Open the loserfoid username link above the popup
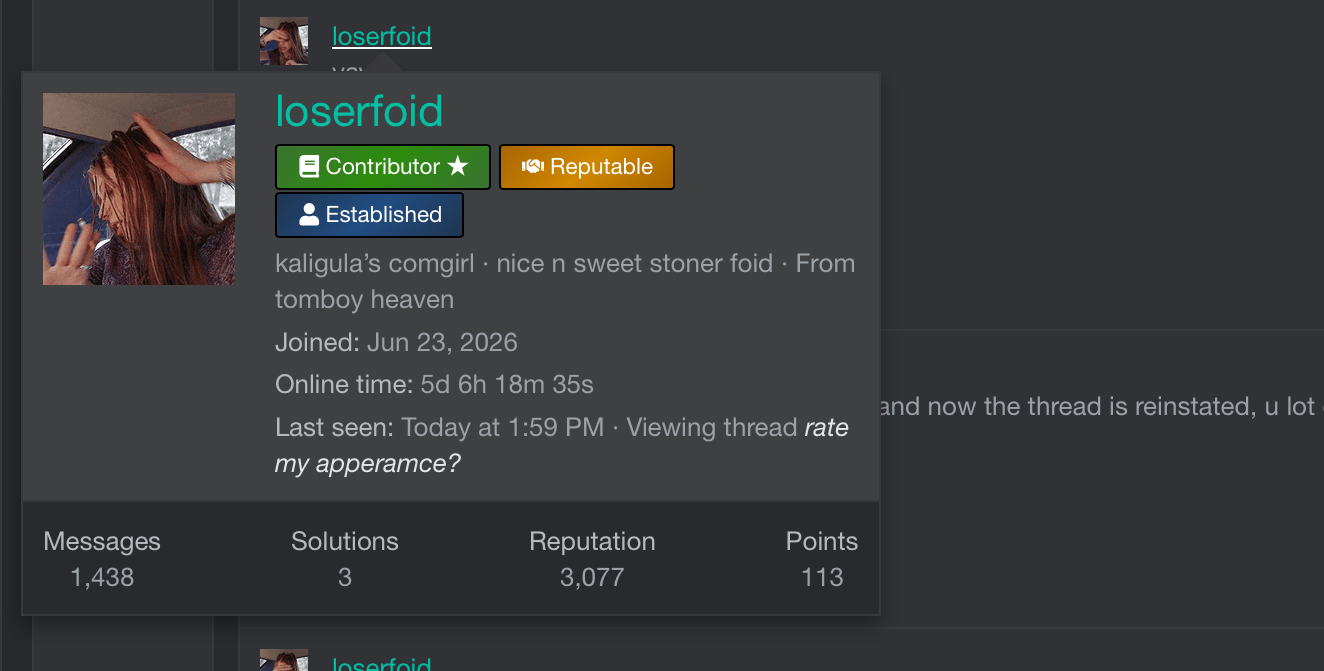Viewport: 1324px width, 671px height. tap(382, 37)
